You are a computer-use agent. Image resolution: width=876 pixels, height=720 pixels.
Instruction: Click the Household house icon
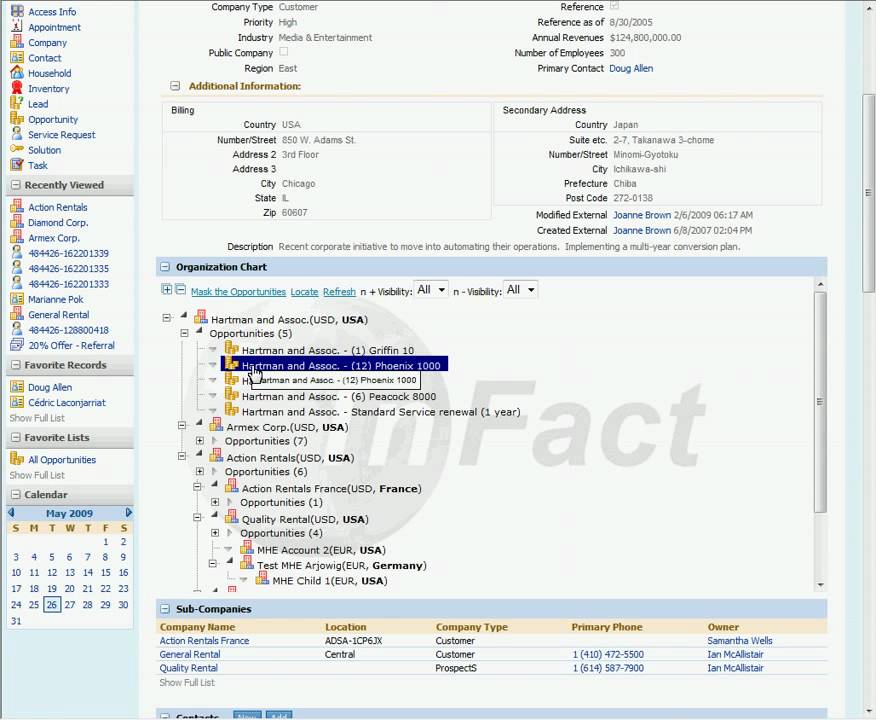tap(17, 73)
